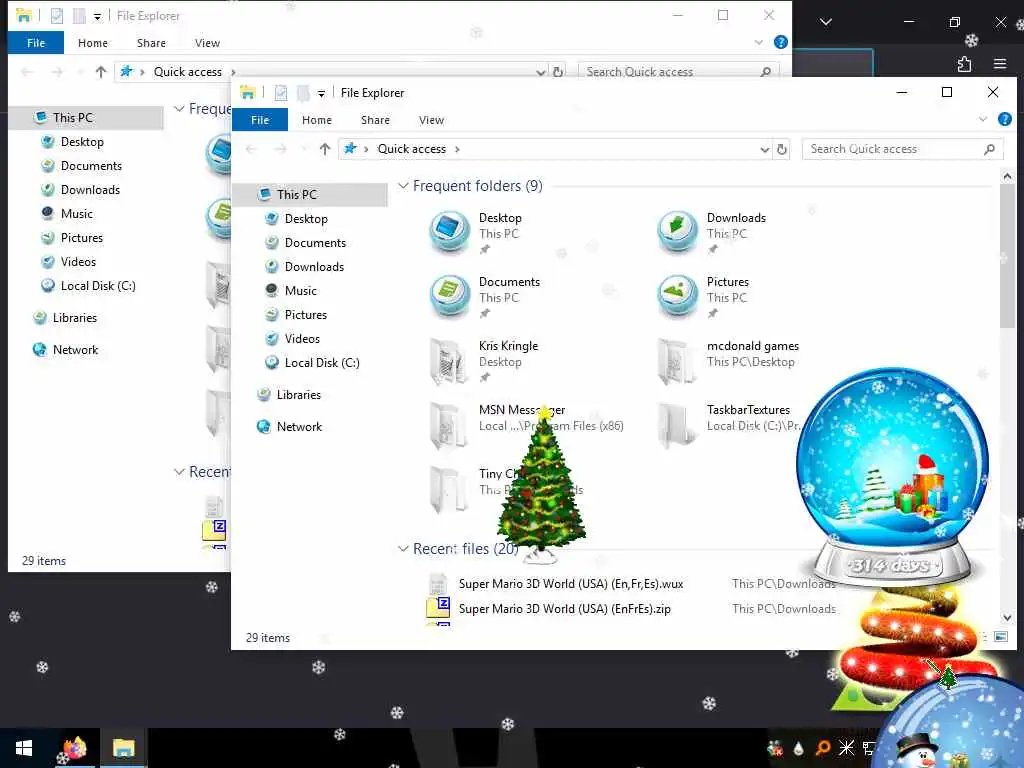Click the Properties icon in front window title bar

tap(281, 93)
